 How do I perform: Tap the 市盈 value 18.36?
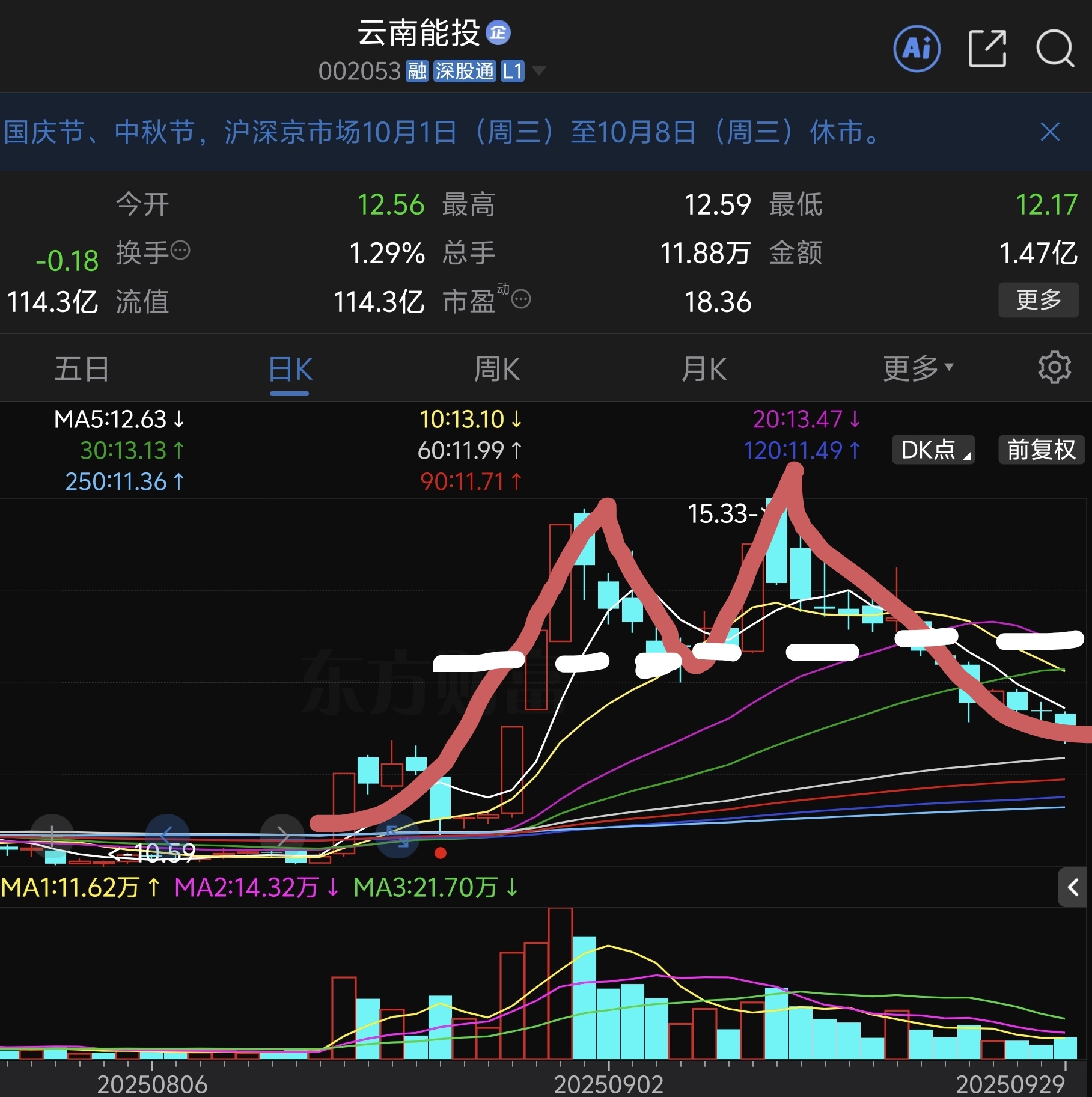point(718,302)
